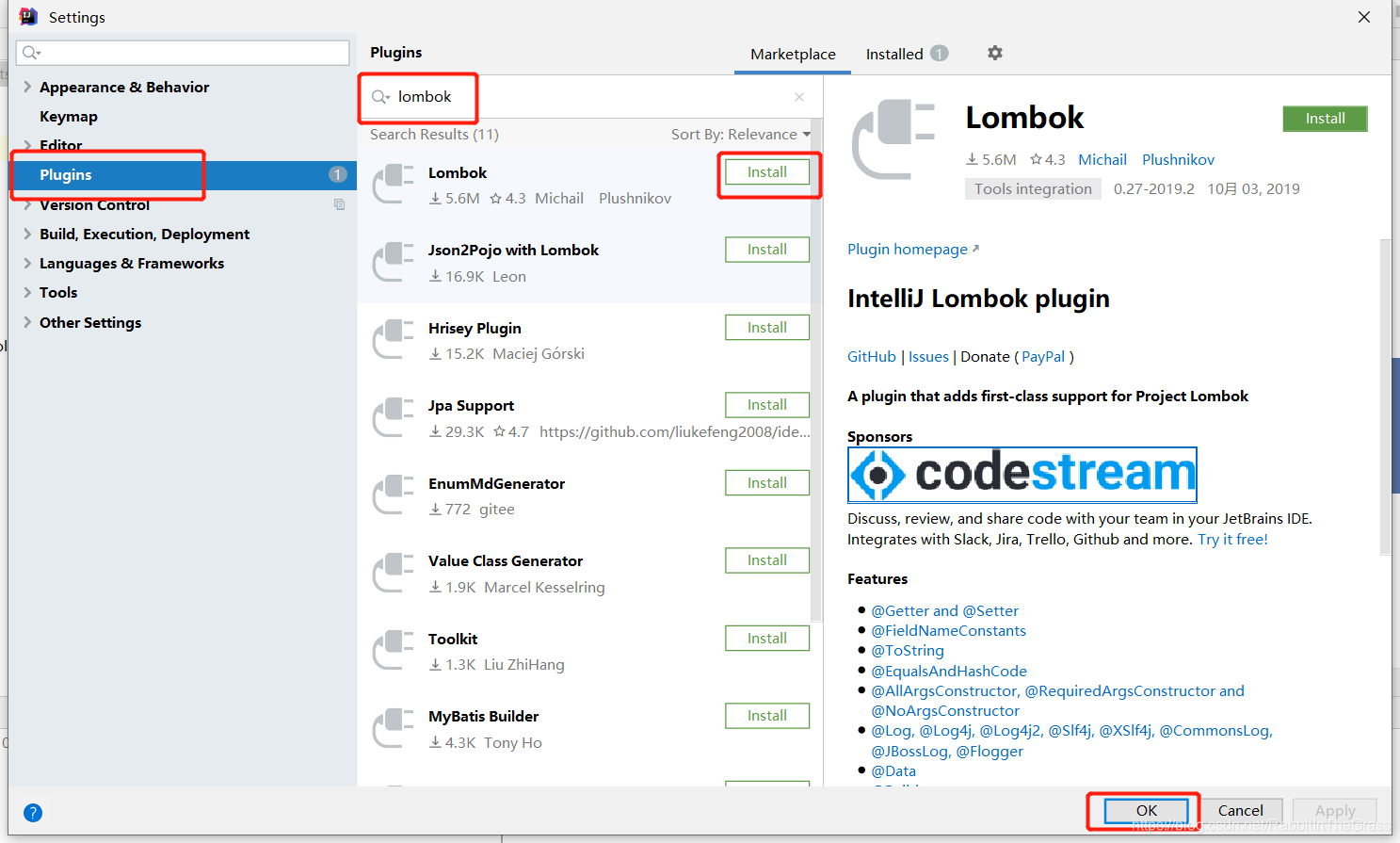This screenshot has width=1400, height=843.
Task: Select Plugins in settings tree
Action: tap(183, 174)
